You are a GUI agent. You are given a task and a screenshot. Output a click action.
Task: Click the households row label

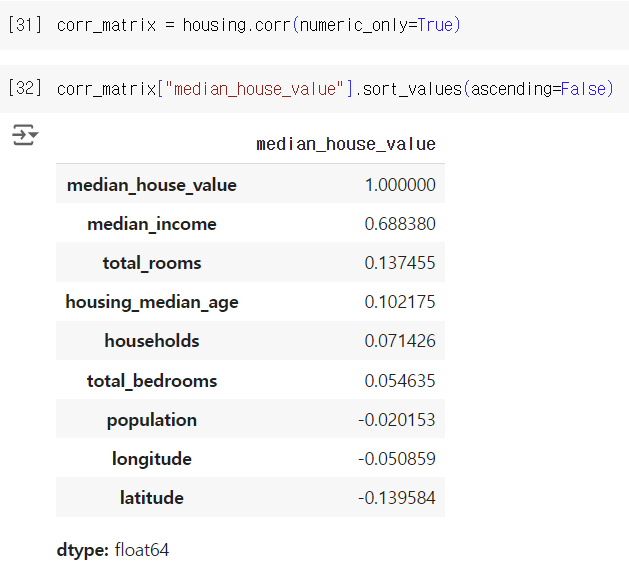pos(152,341)
